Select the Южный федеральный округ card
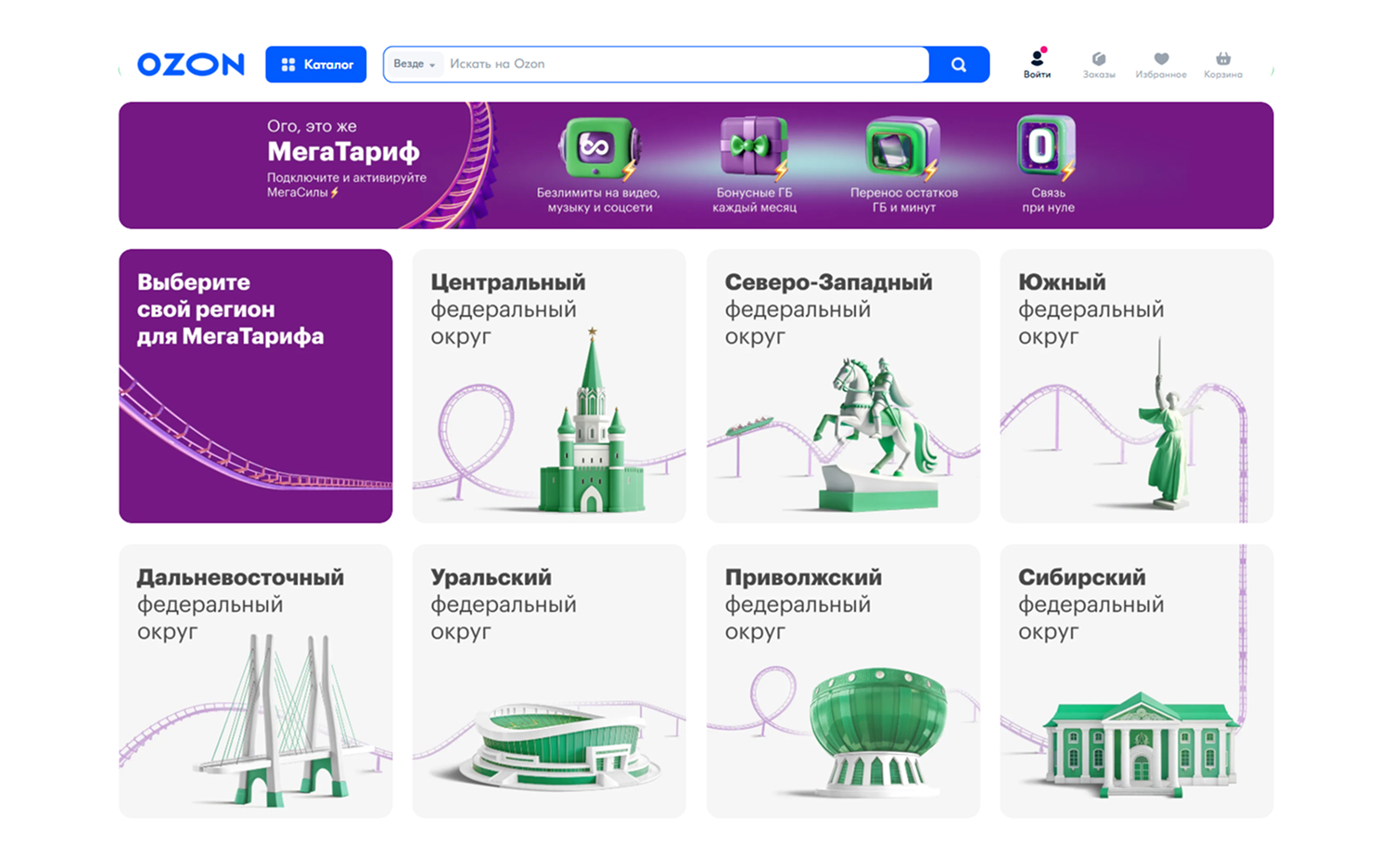Viewport: 1387px width, 868px height. click(x=1136, y=386)
